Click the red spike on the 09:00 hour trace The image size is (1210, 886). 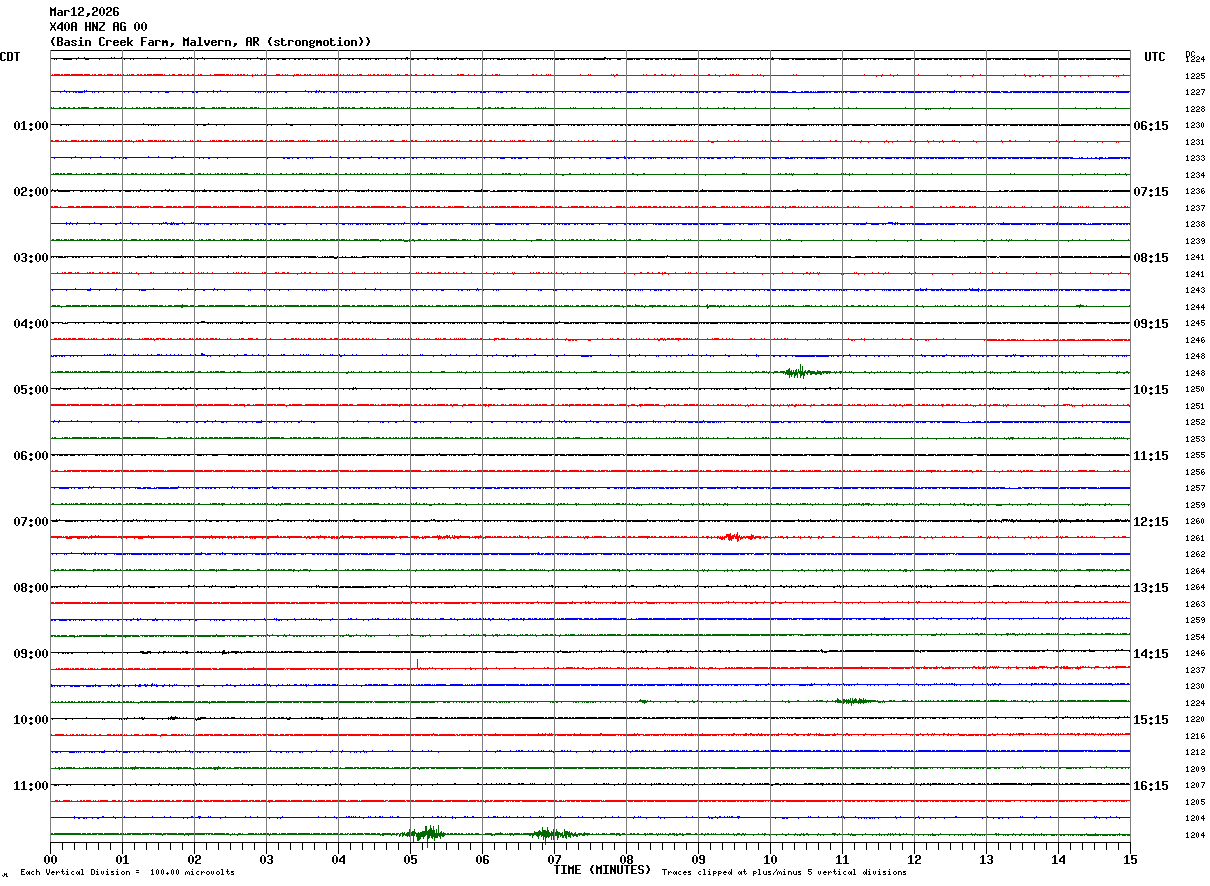pos(417,664)
